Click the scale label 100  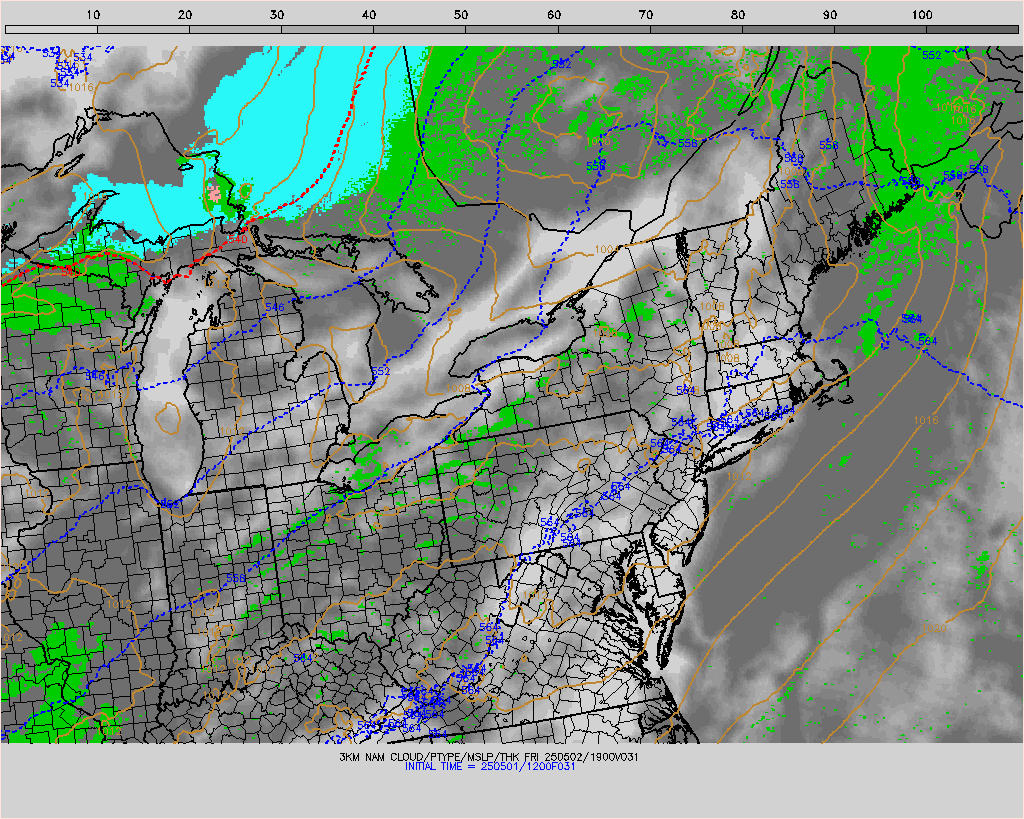click(x=921, y=14)
